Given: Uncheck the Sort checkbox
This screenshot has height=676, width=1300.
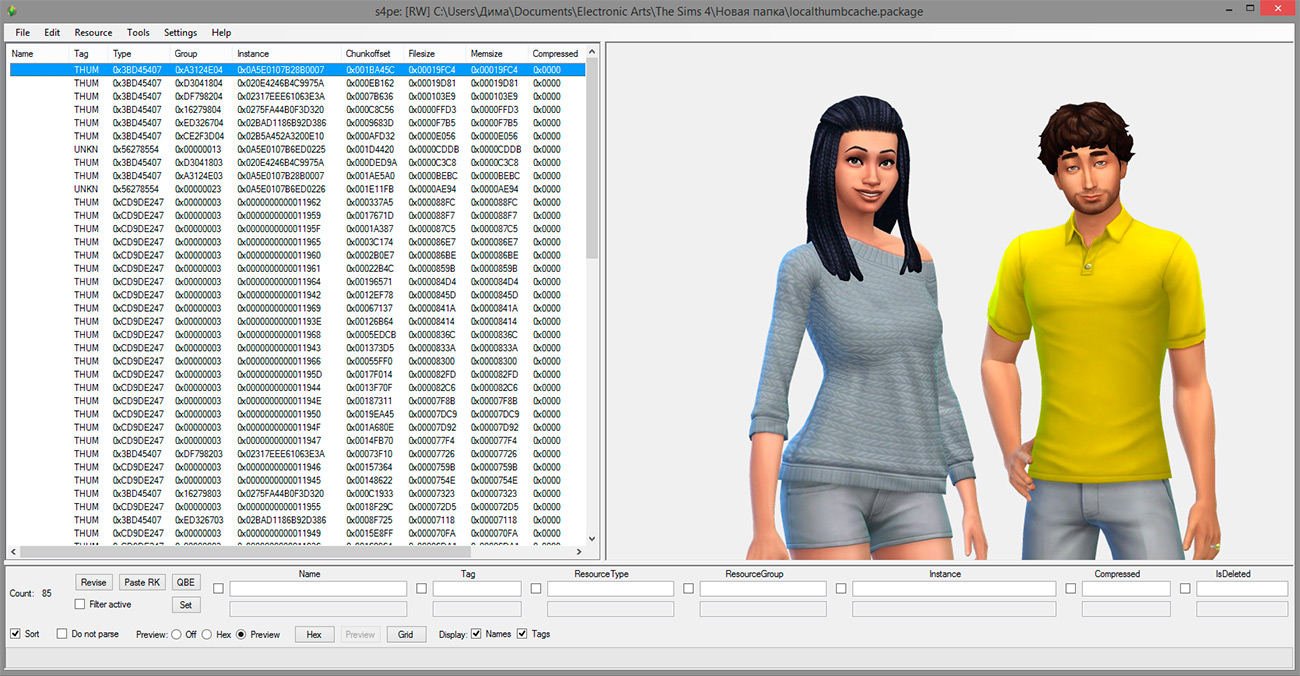Looking at the screenshot, I should coord(15,634).
